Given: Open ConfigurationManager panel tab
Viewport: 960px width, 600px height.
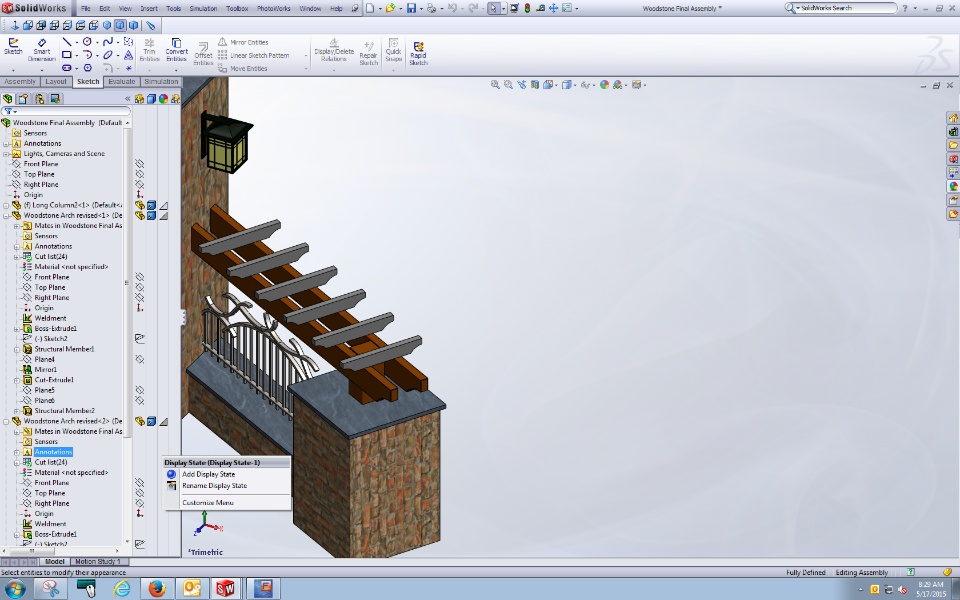Looking at the screenshot, I should click(x=39, y=99).
